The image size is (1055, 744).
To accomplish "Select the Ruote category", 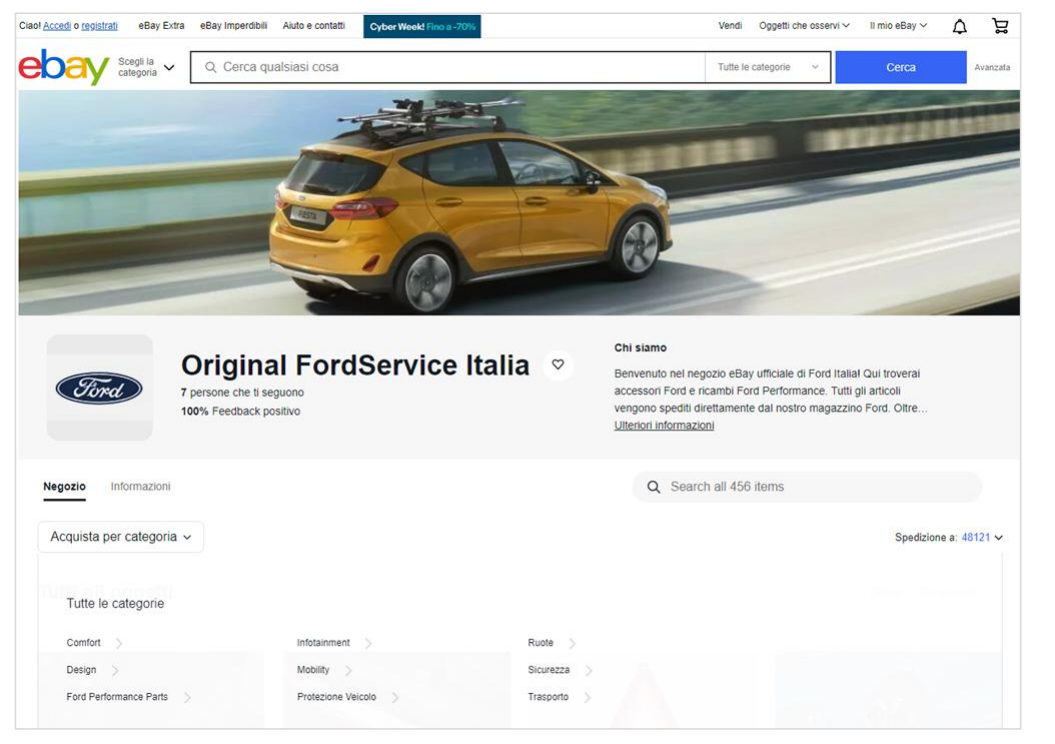I will click(x=541, y=643).
